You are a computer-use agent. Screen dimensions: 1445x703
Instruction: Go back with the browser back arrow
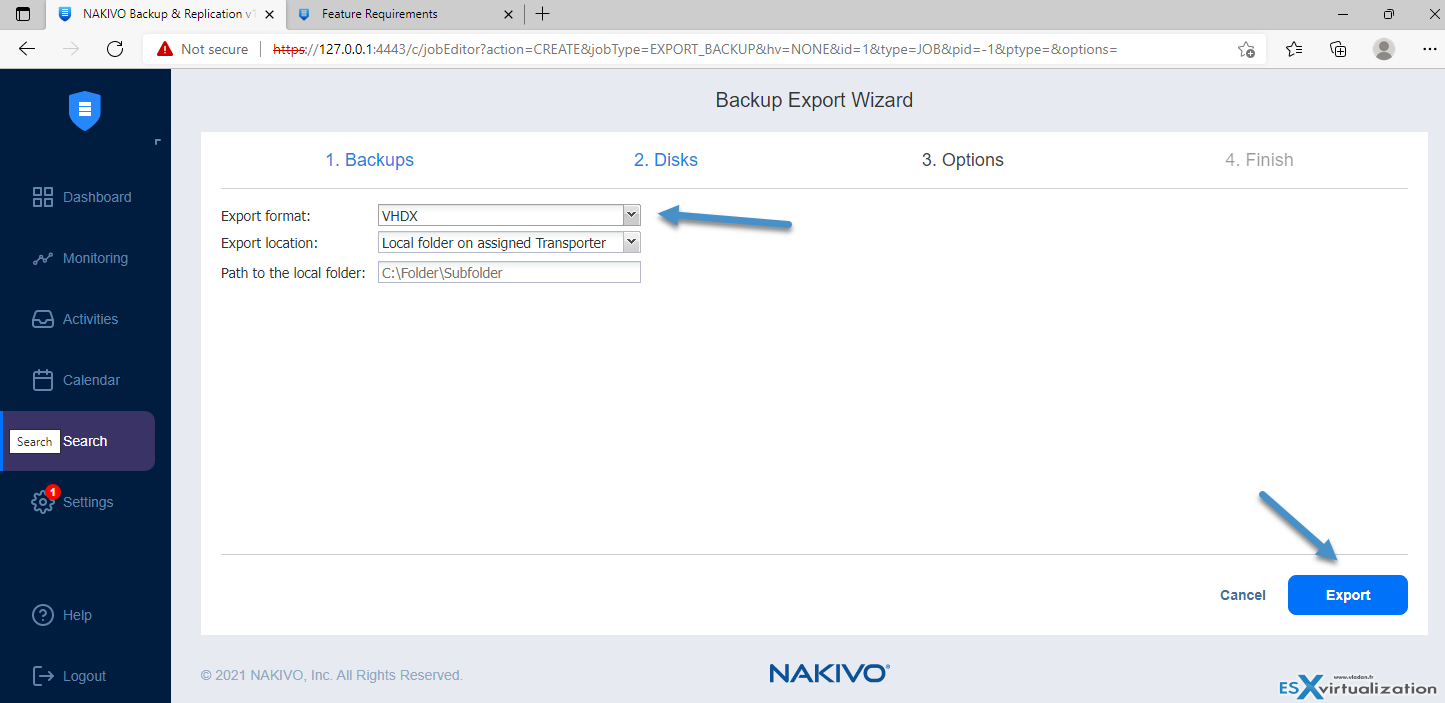27,49
